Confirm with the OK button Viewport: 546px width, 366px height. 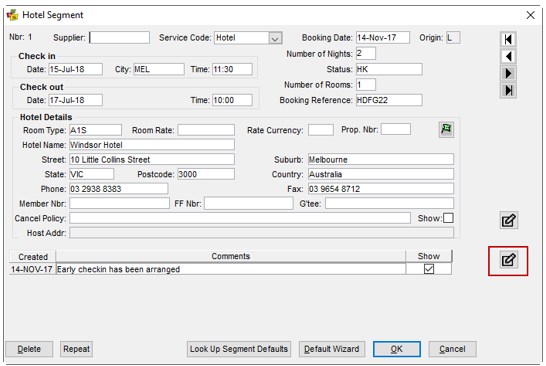[x=397, y=349]
